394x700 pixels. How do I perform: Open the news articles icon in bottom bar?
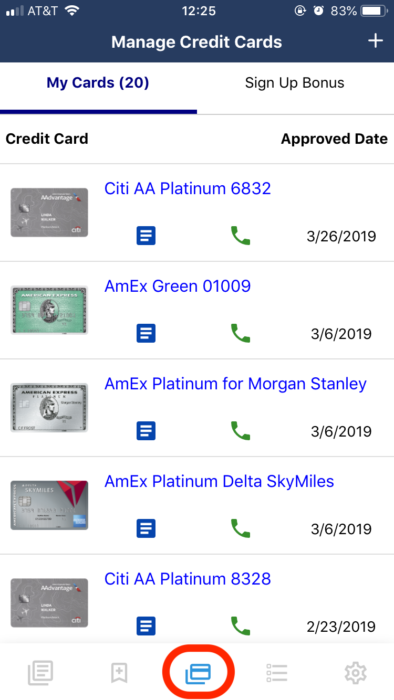41,673
